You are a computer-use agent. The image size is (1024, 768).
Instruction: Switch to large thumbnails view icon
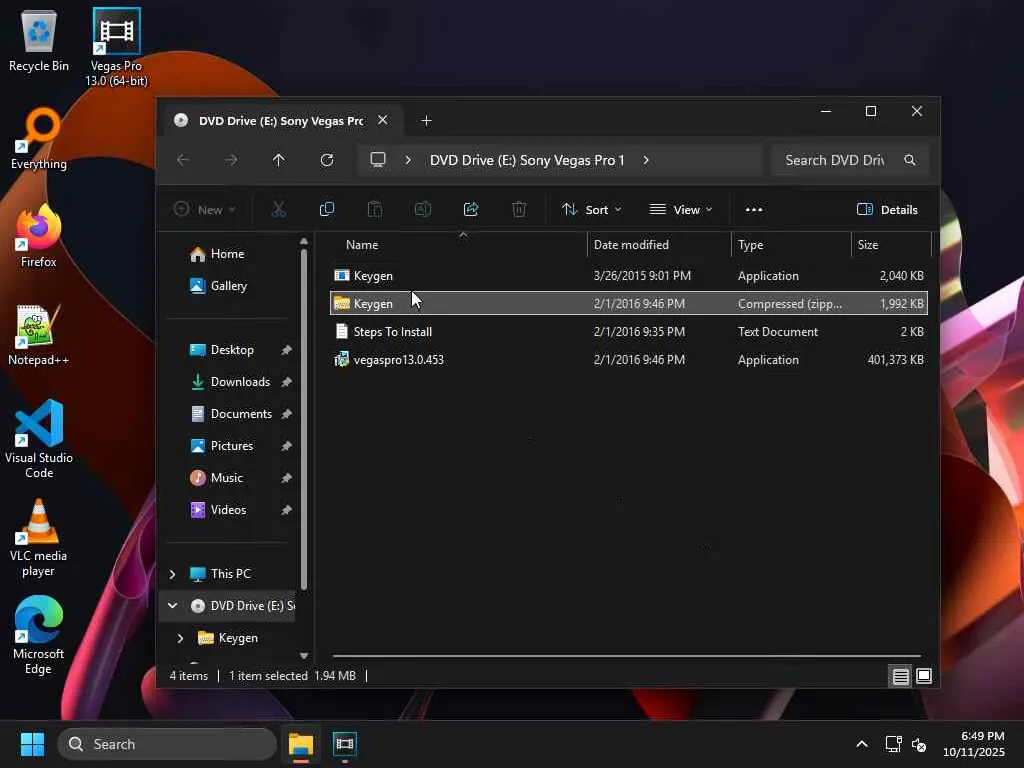(x=924, y=676)
